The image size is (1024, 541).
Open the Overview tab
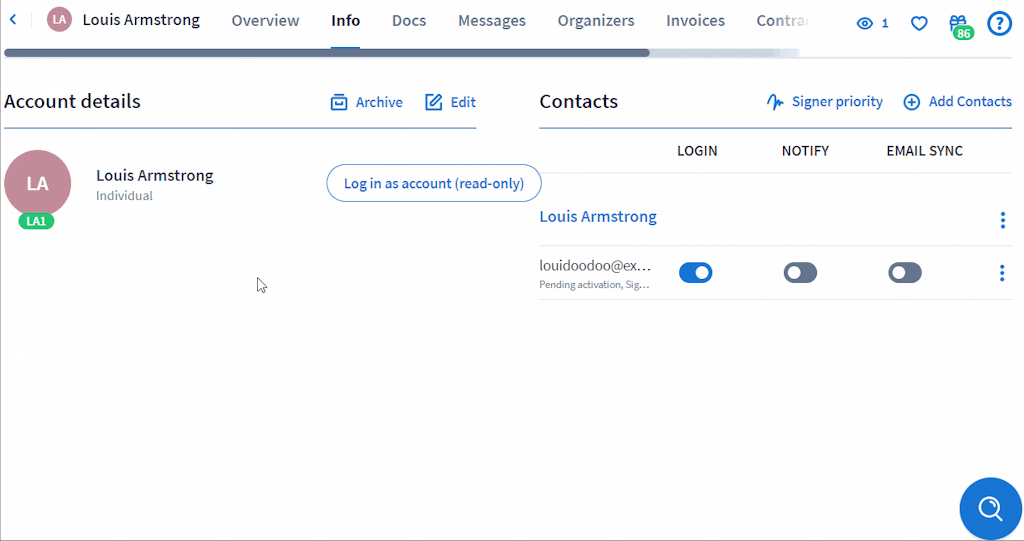(x=265, y=20)
